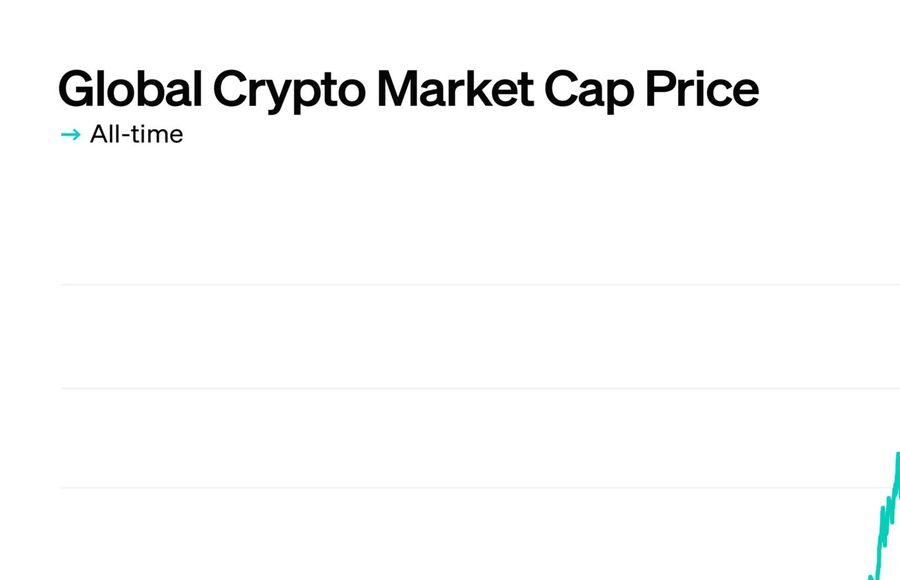Click the teal price line on chart
Screen dimensions: 900x580
pos(887,517)
